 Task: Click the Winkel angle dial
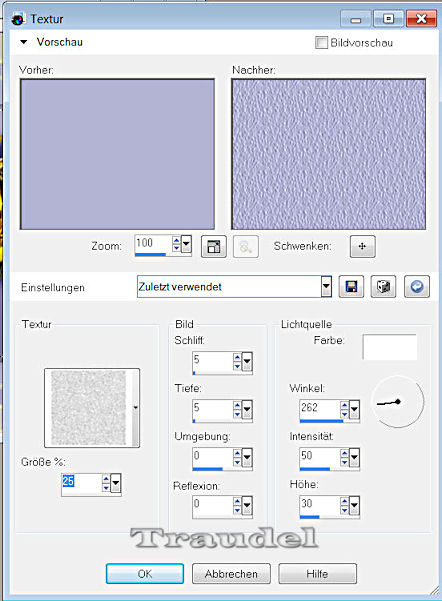point(398,402)
